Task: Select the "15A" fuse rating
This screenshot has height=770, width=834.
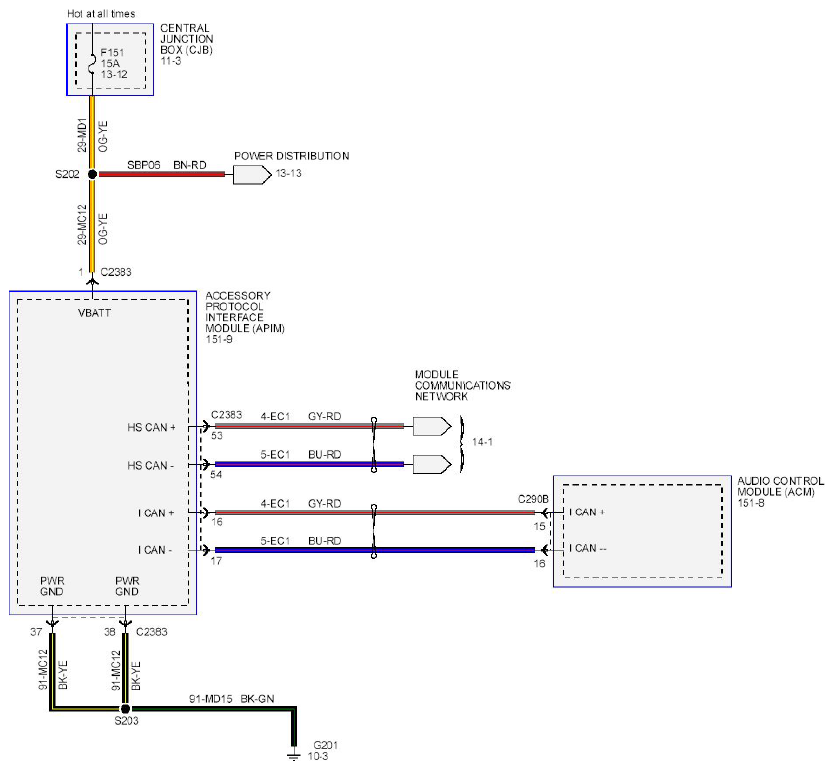Action: 111,63
